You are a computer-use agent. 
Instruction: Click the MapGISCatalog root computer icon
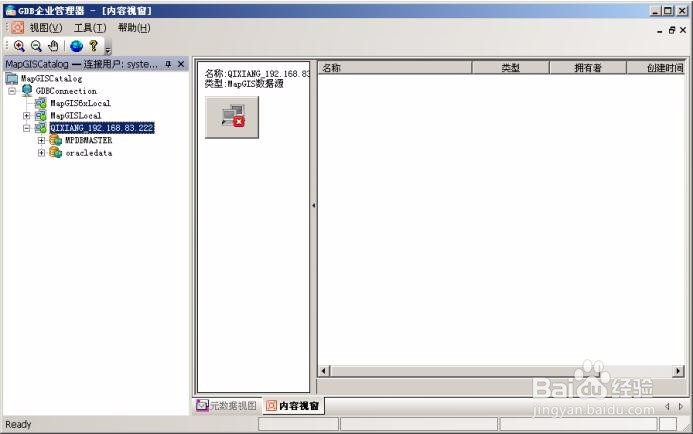coord(11,79)
